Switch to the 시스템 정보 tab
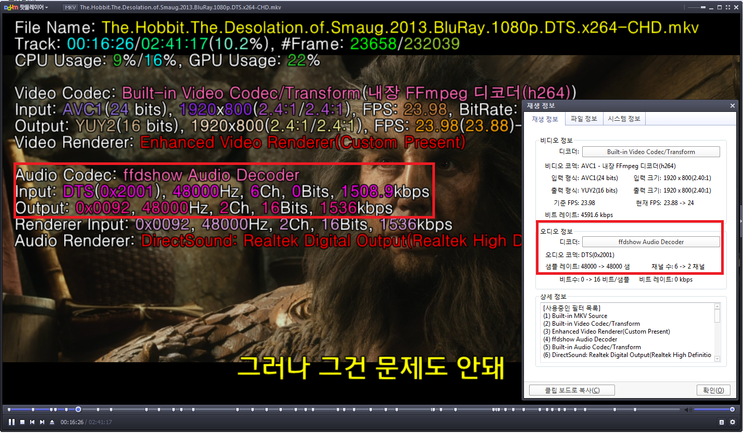This screenshot has width=743, height=433. tap(624, 118)
